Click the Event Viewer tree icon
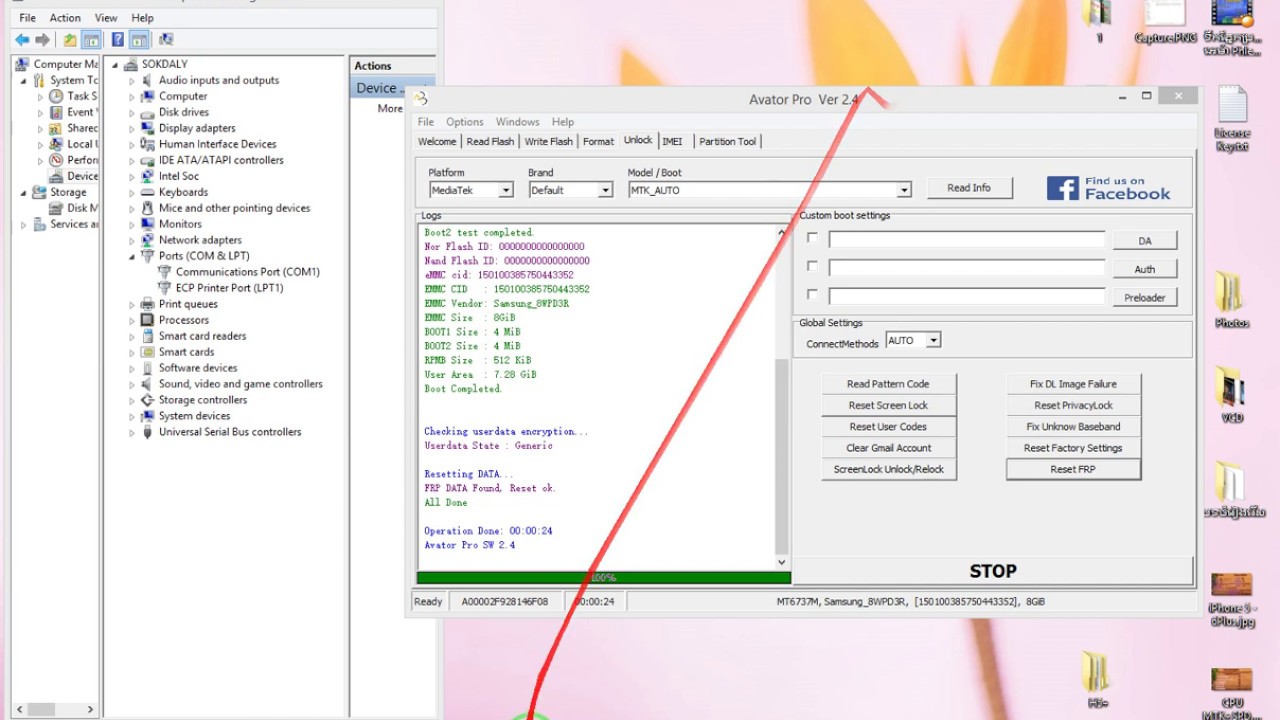1280x720 pixels. click(x=56, y=112)
